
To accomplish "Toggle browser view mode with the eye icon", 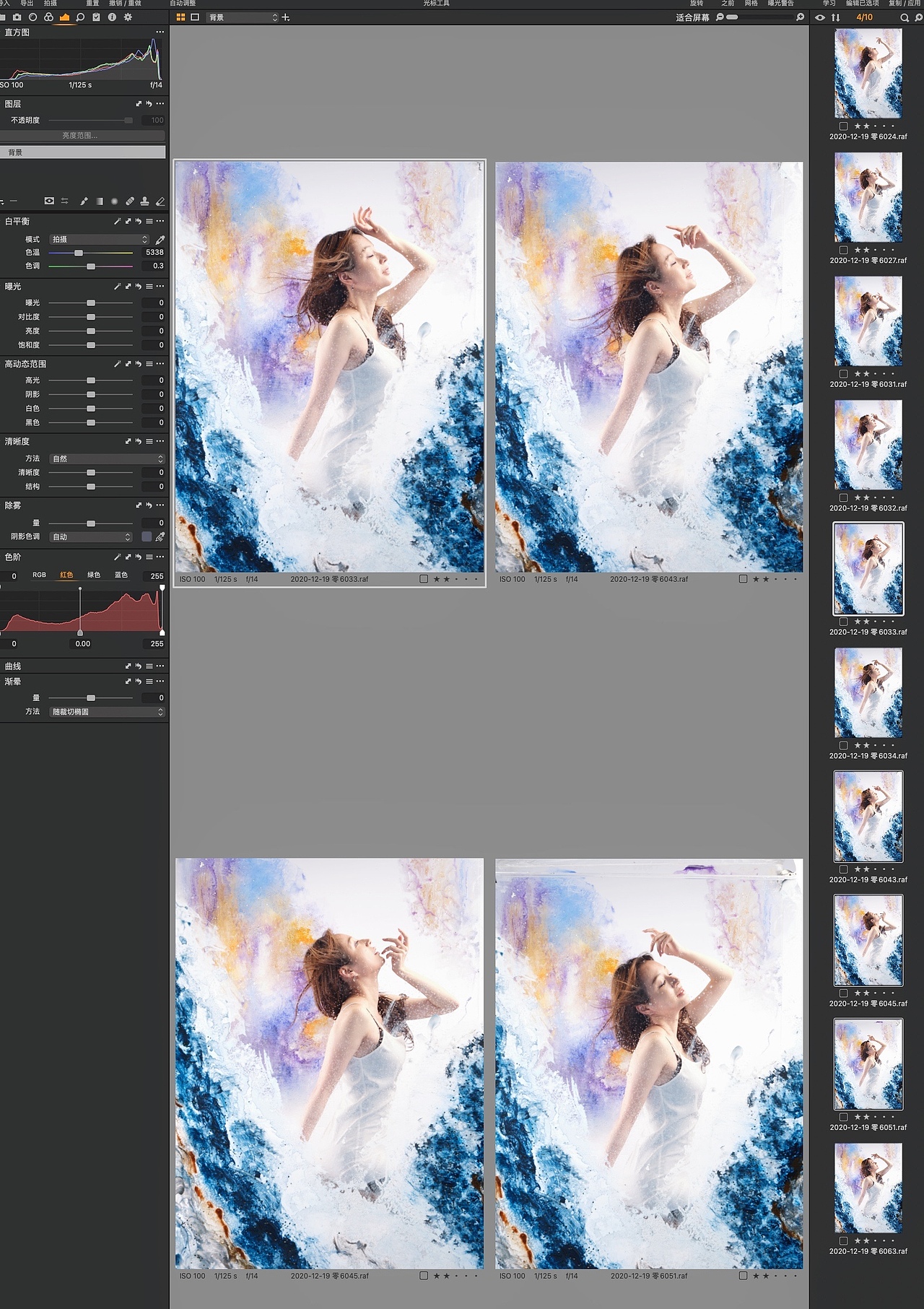I will 820,17.
